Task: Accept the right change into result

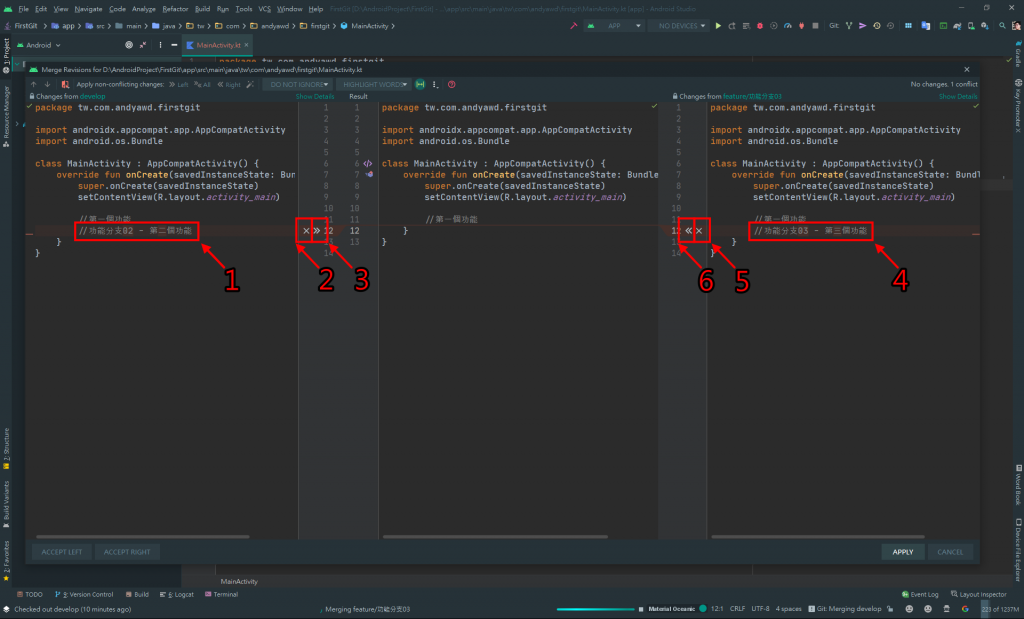Action: coord(688,230)
